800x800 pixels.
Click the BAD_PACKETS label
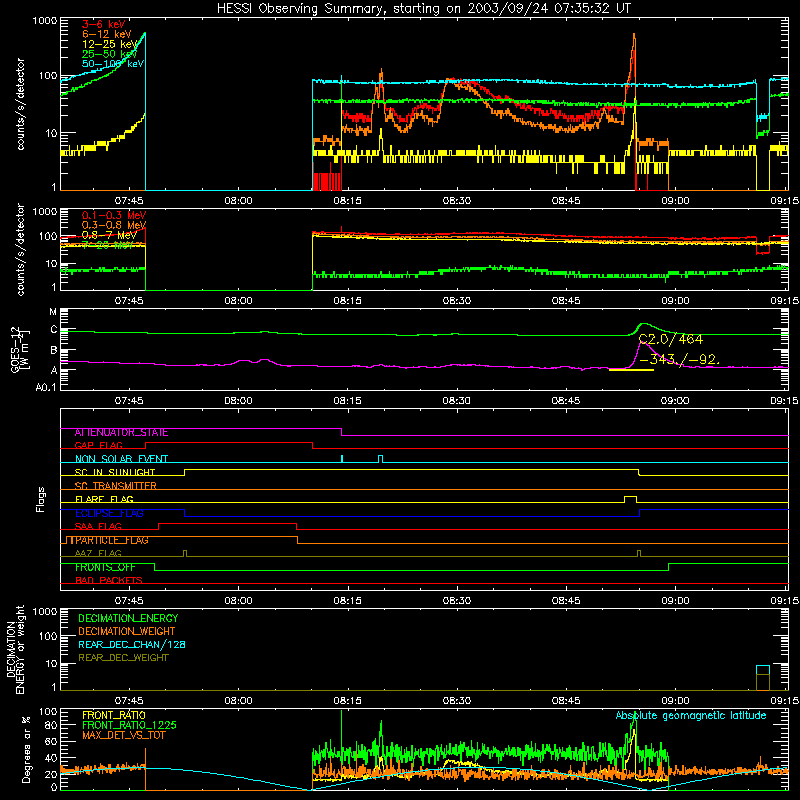109,581
